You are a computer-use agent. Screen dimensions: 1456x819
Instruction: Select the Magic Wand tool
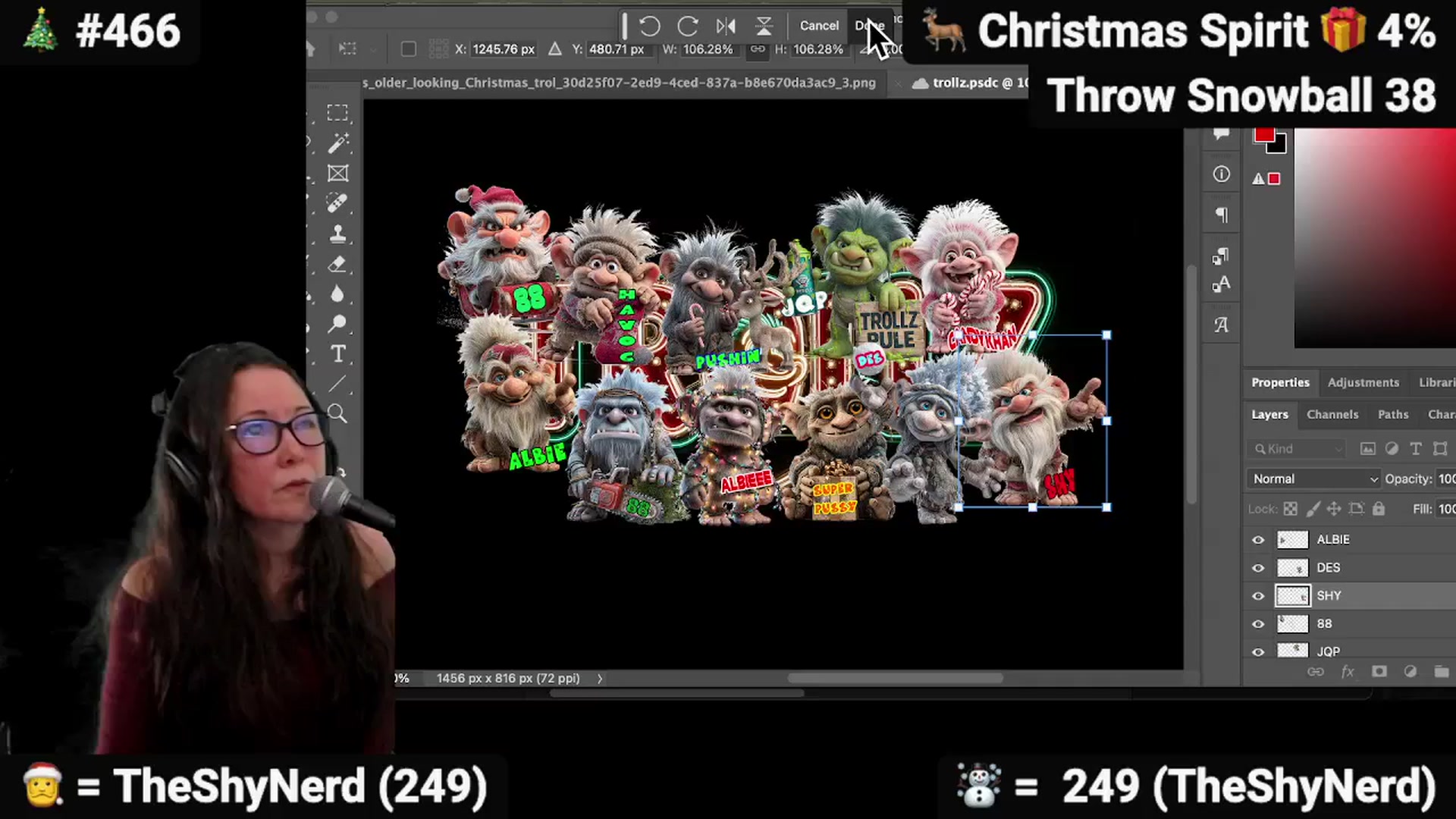tap(337, 143)
